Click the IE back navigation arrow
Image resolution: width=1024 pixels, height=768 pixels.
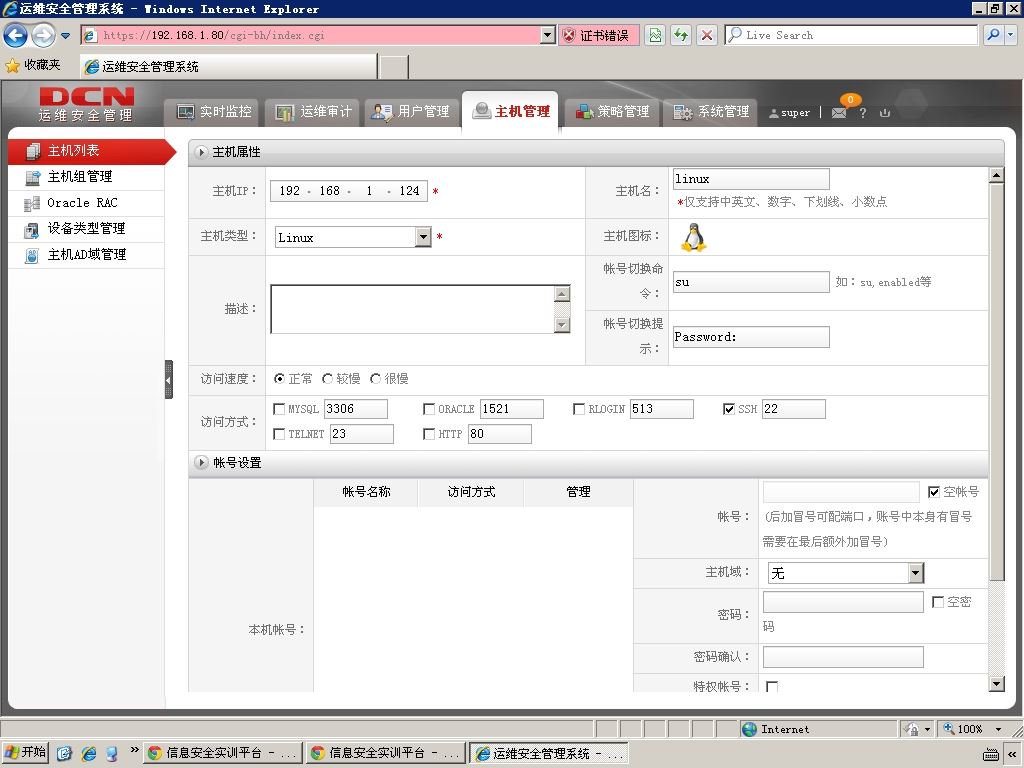click(15, 35)
